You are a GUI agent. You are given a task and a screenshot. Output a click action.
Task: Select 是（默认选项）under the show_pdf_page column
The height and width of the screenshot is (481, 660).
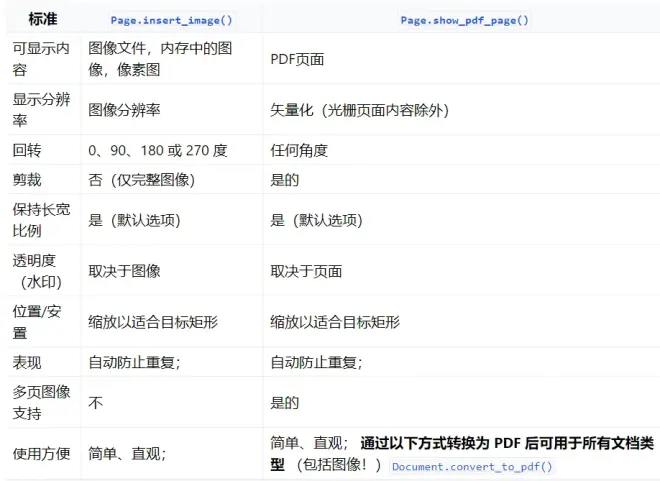coord(317,220)
